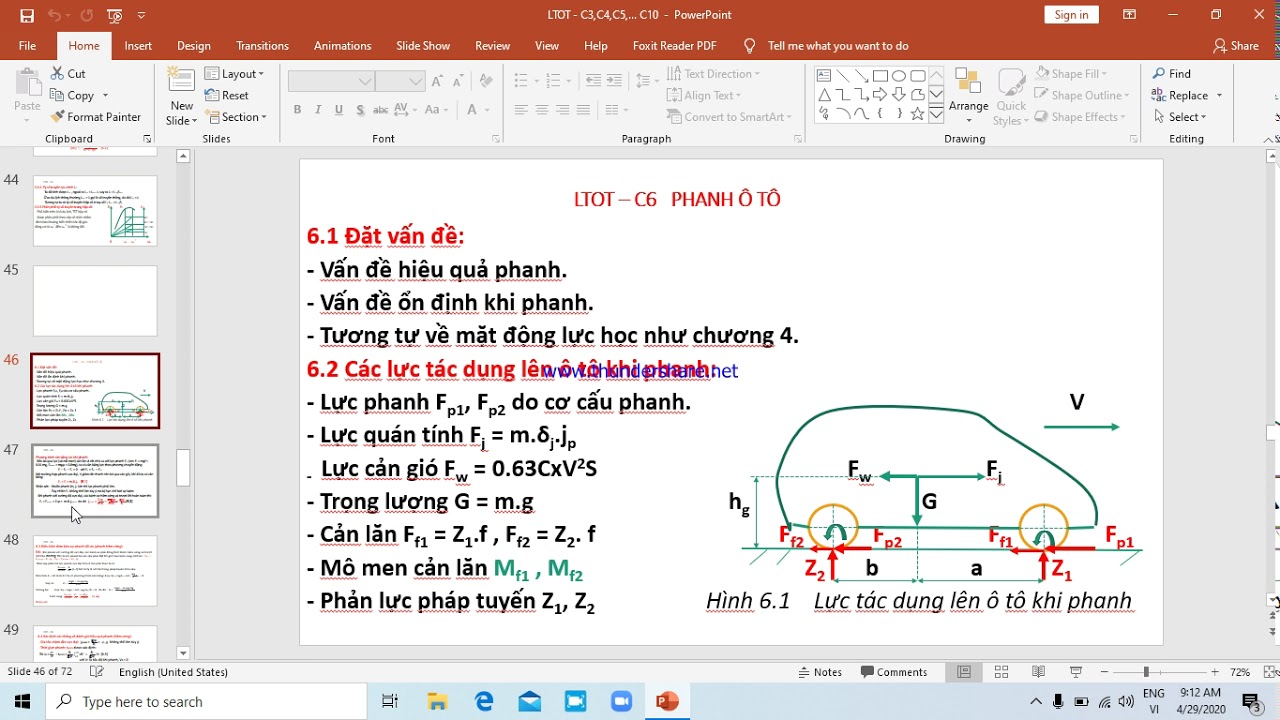Open the font size combo box
Screen dimensions: 1280x720
[x=401, y=81]
